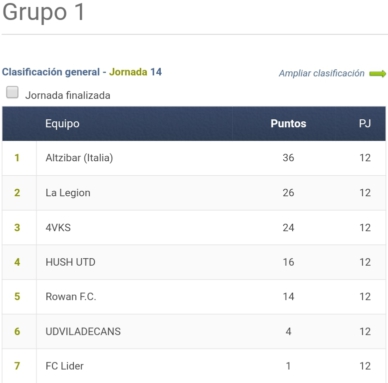Open Rowan F.C. team details
Screen dimensions: 388x383
pos(71,297)
